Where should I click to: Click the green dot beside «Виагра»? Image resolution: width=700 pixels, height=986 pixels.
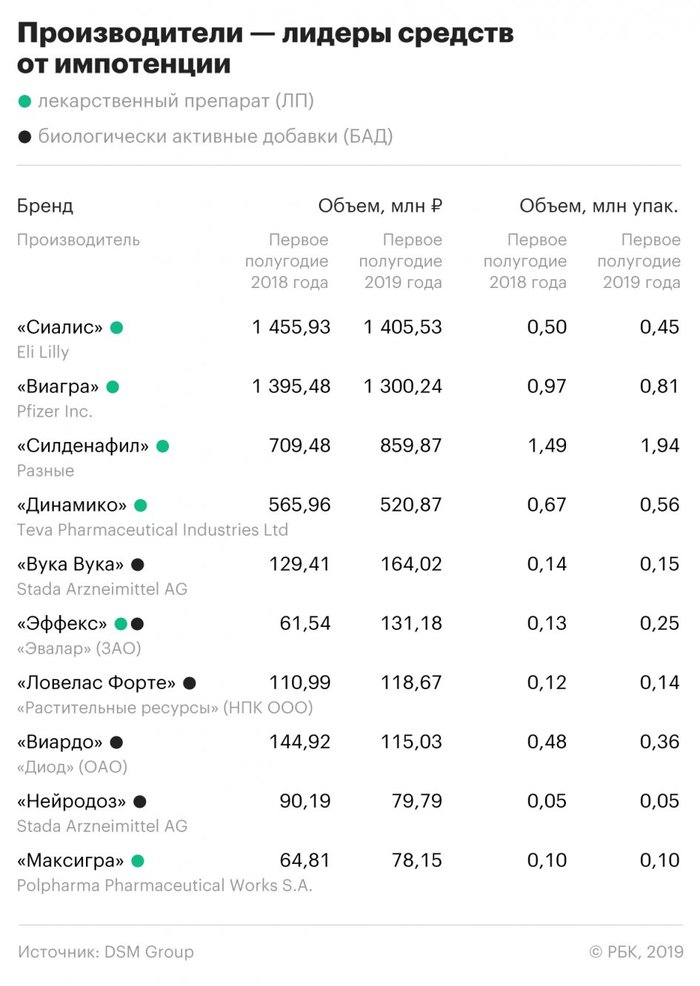pos(113,387)
